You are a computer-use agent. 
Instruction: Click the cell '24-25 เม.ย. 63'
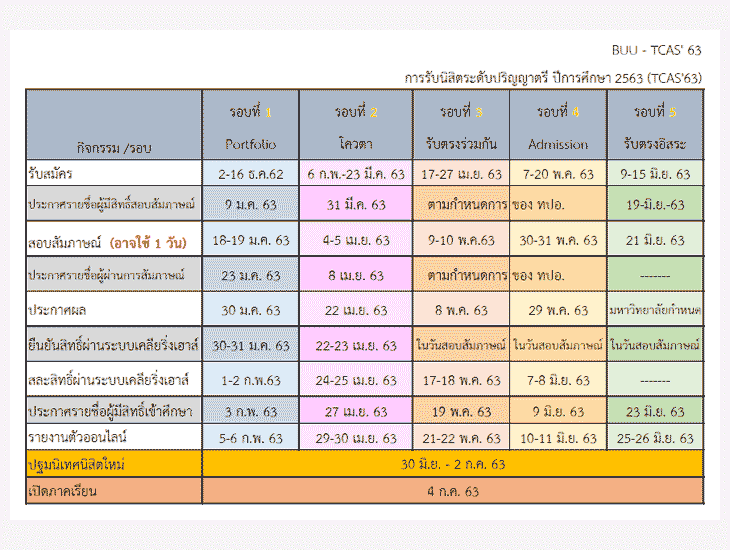[356, 379]
